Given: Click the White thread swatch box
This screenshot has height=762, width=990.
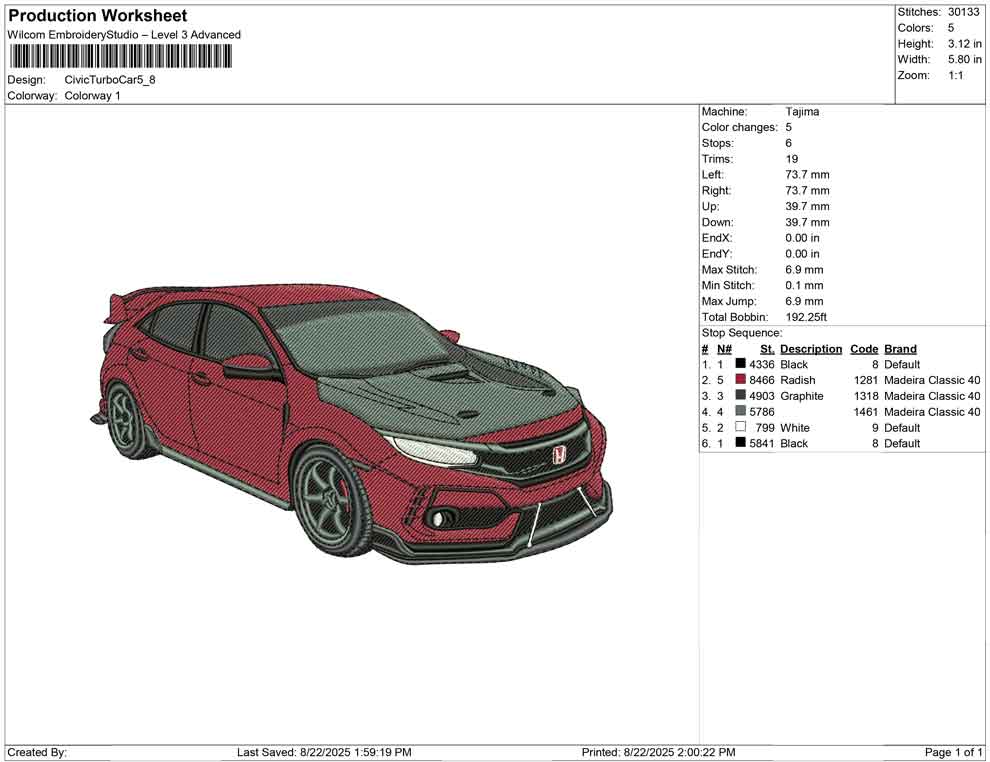Looking at the screenshot, I should (x=740, y=428).
